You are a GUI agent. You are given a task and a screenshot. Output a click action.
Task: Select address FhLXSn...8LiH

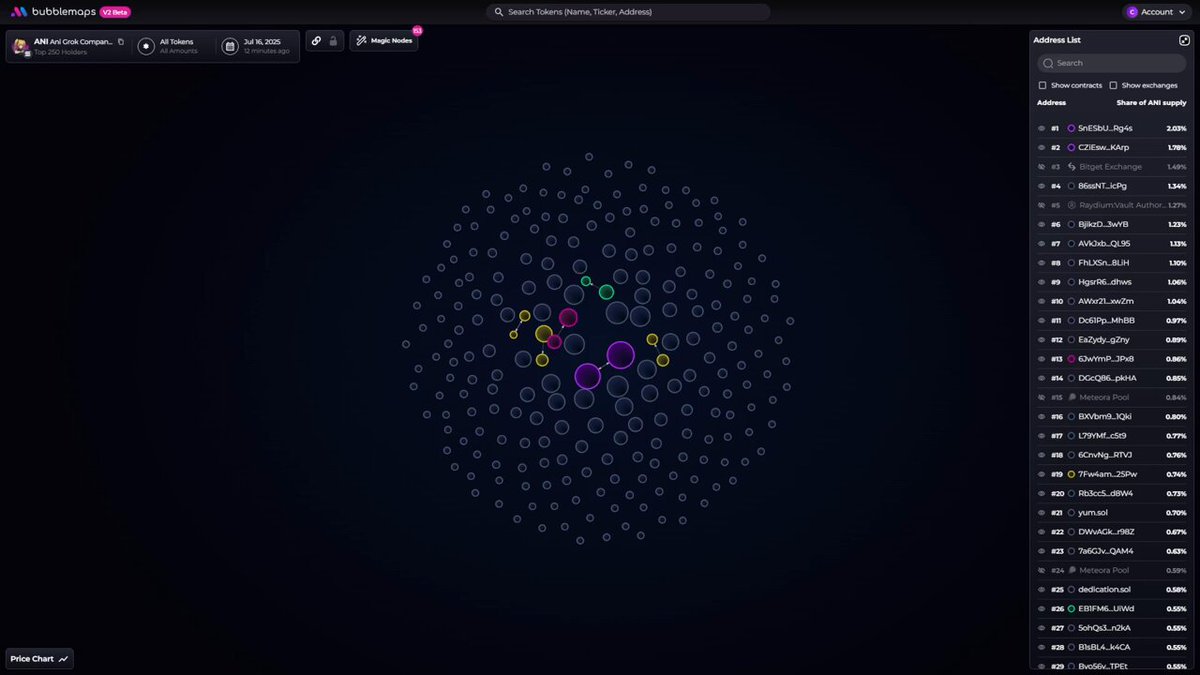point(1104,262)
